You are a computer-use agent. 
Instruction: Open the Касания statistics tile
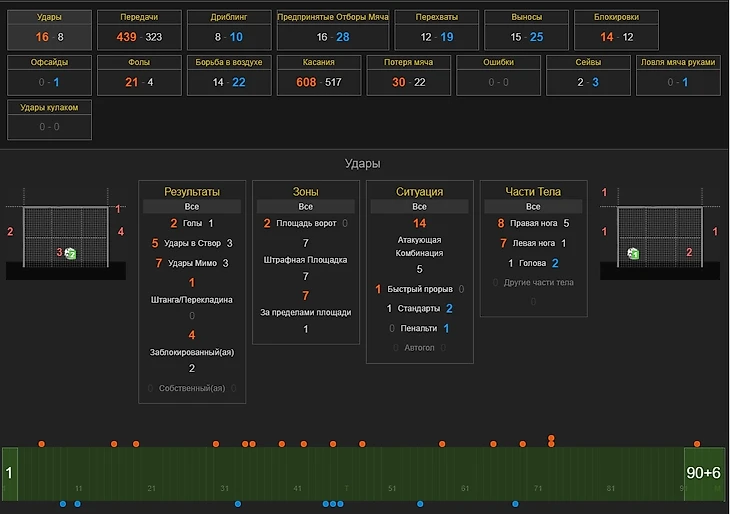(x=319, y=75)
